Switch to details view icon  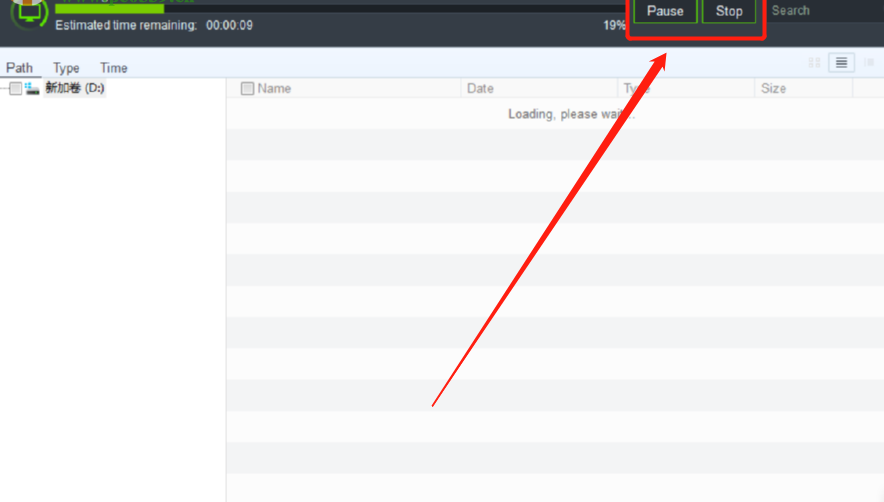click(868, 63)
